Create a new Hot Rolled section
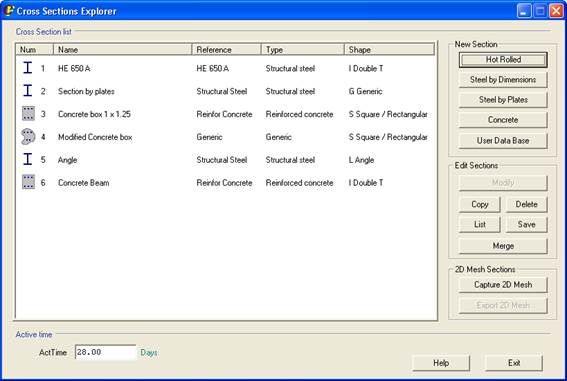 [x=503, y=60]
